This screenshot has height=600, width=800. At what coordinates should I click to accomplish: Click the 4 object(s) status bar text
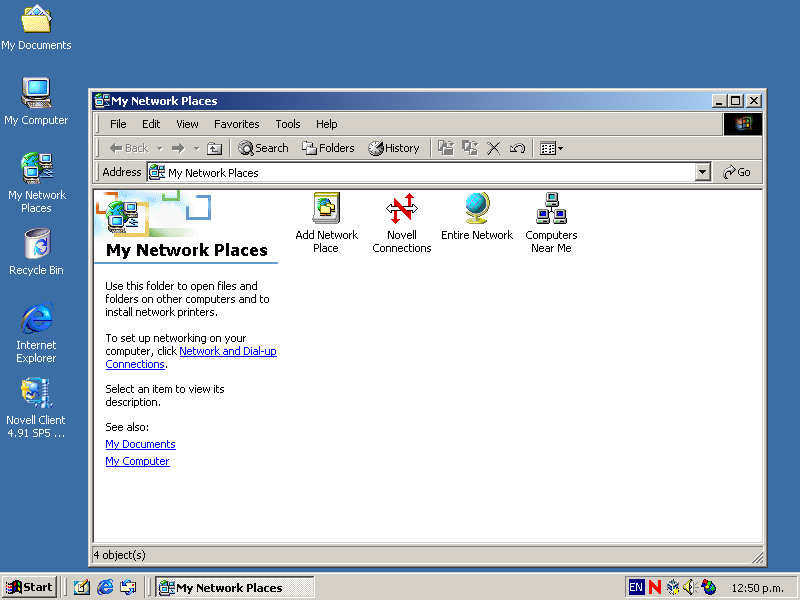pyautogui.click(x=119, y=555)
